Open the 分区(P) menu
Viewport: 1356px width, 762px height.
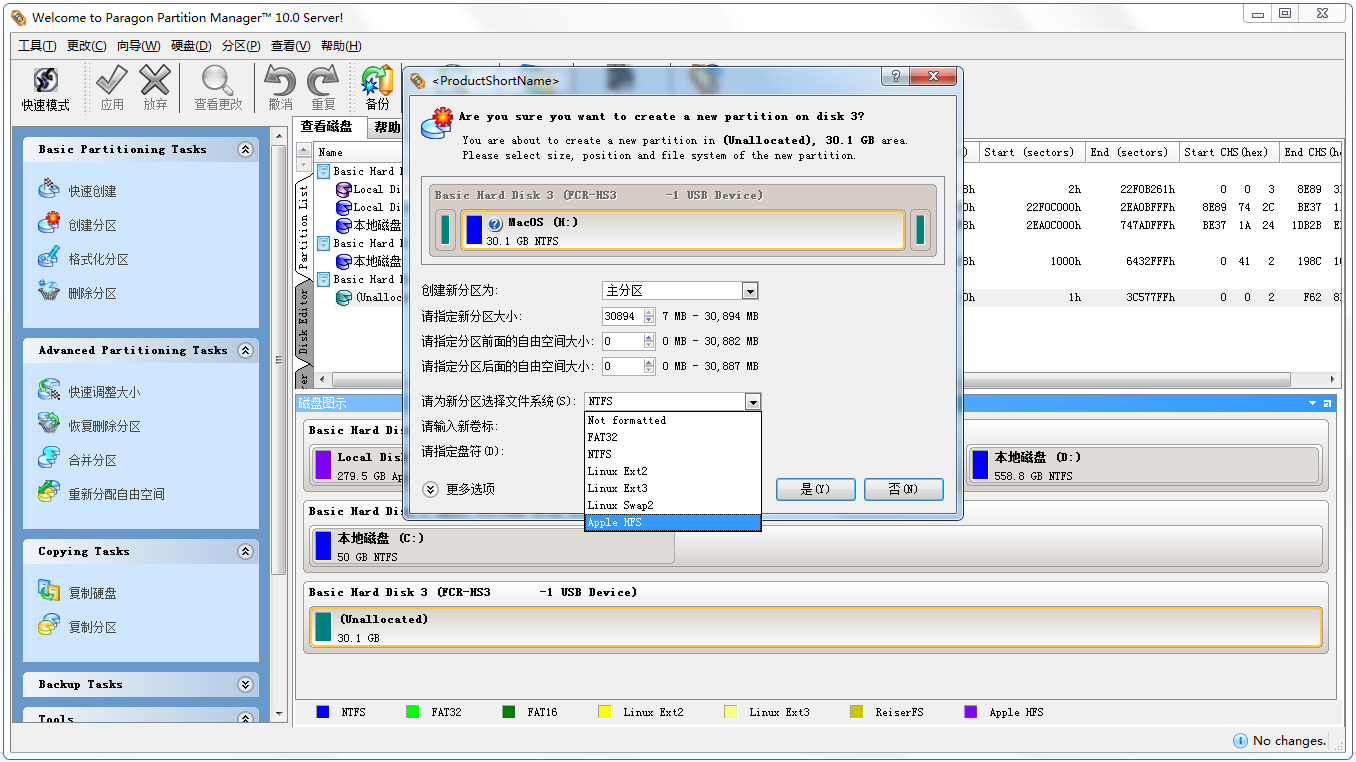pyautogui.click(x=241, y=46)
